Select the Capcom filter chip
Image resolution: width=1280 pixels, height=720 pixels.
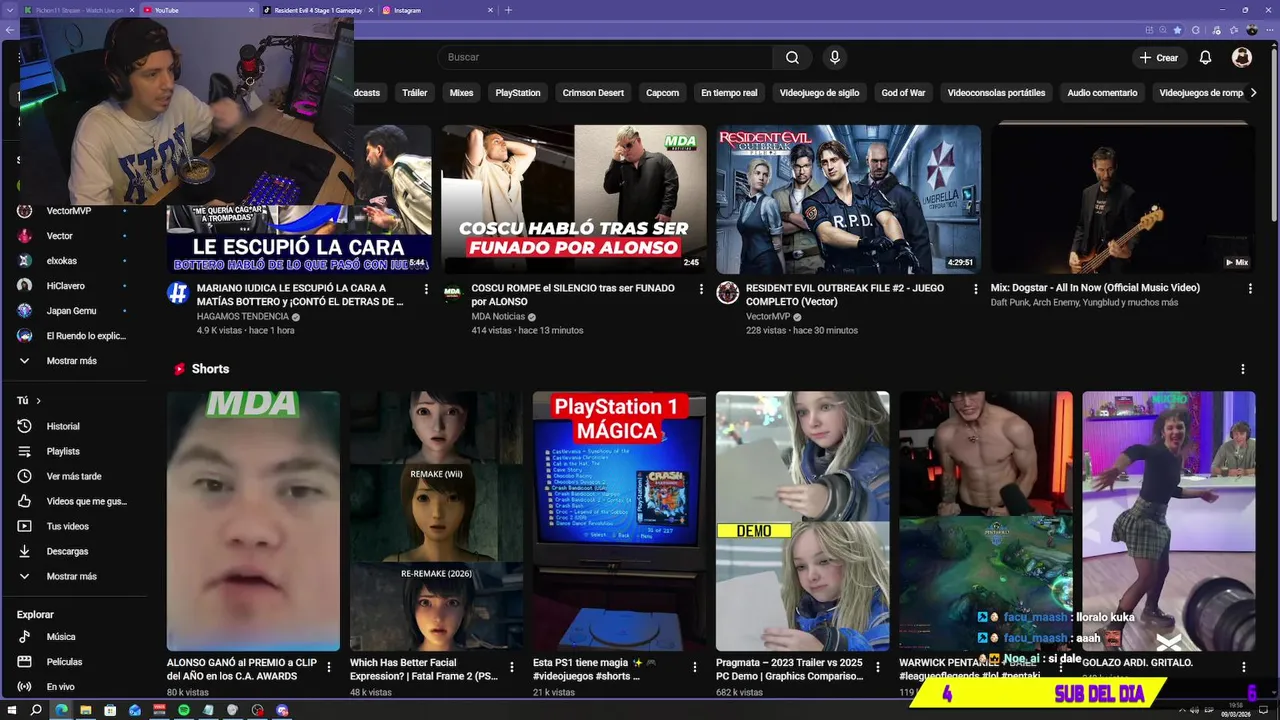point(662,93)
